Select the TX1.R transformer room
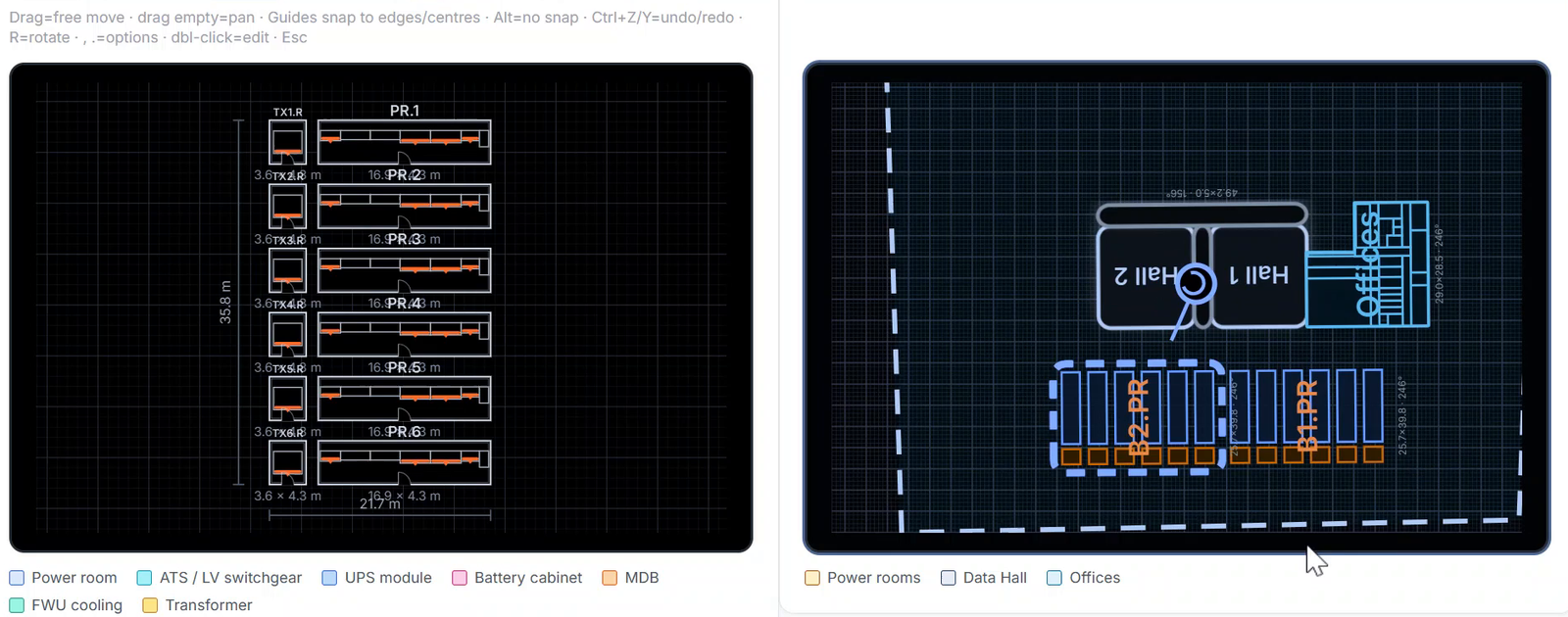 click(x=287, y=142)
